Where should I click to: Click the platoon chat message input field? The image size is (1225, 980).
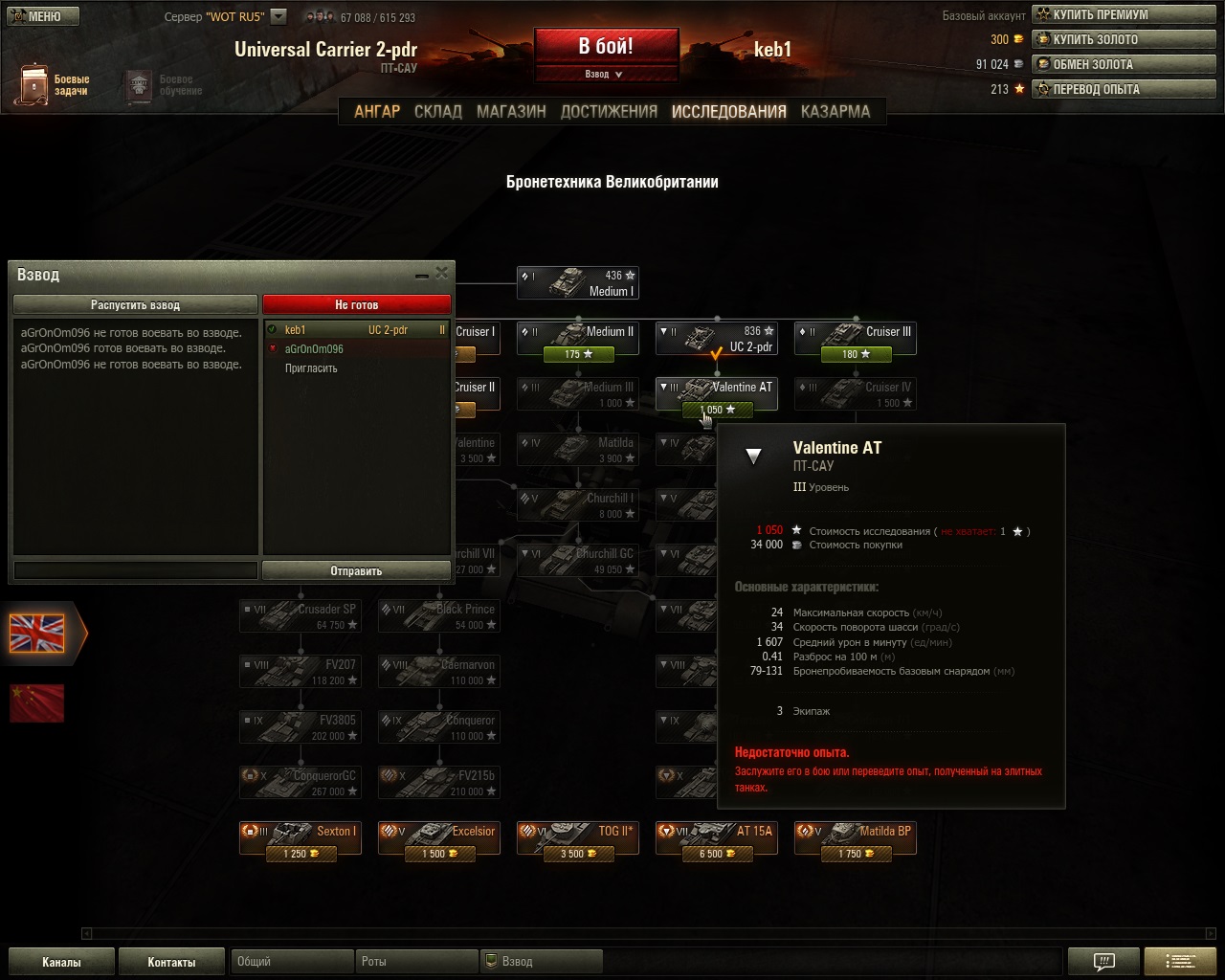click(x=135, y=570)
